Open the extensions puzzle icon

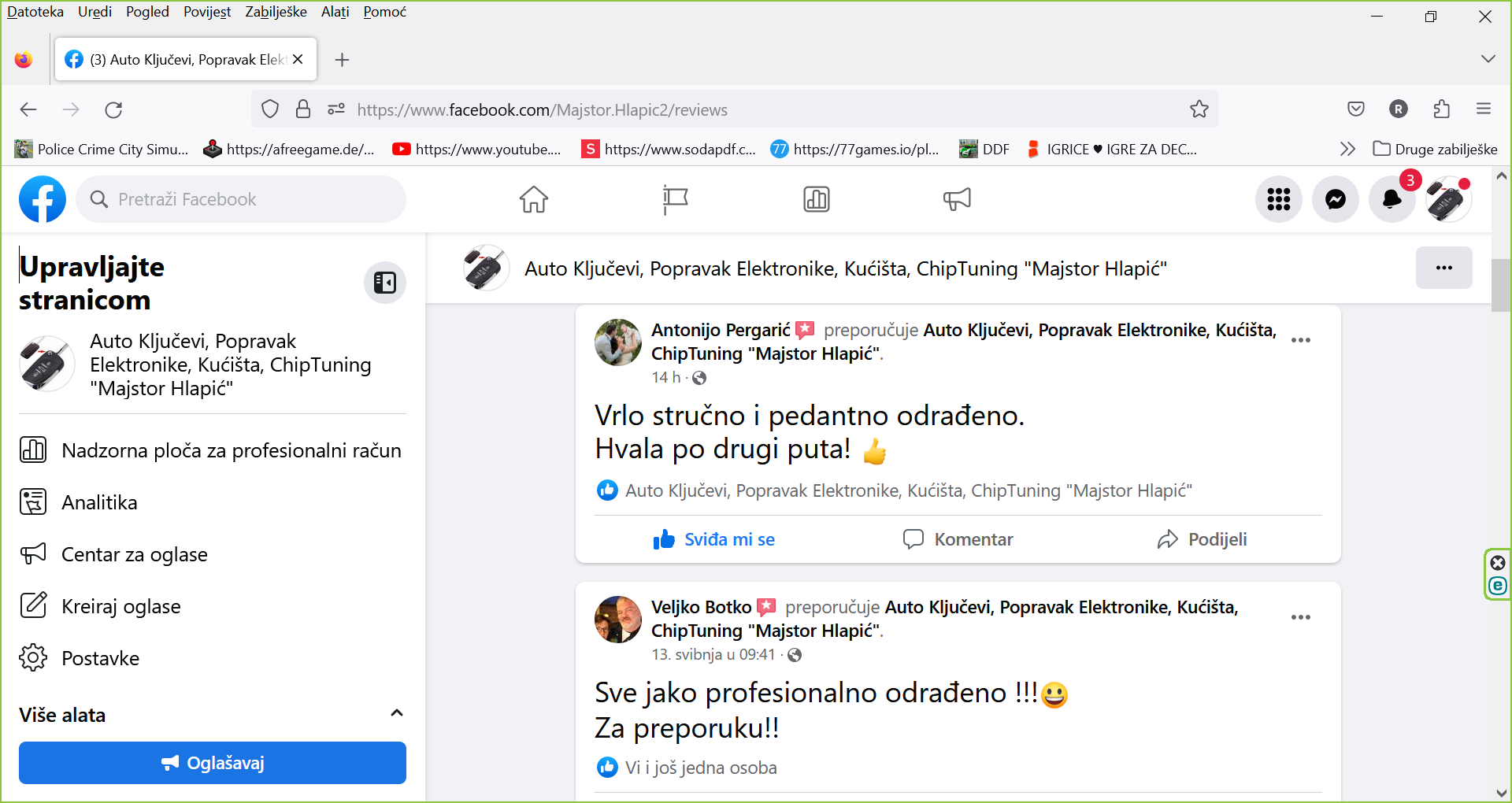(1441, 109)
